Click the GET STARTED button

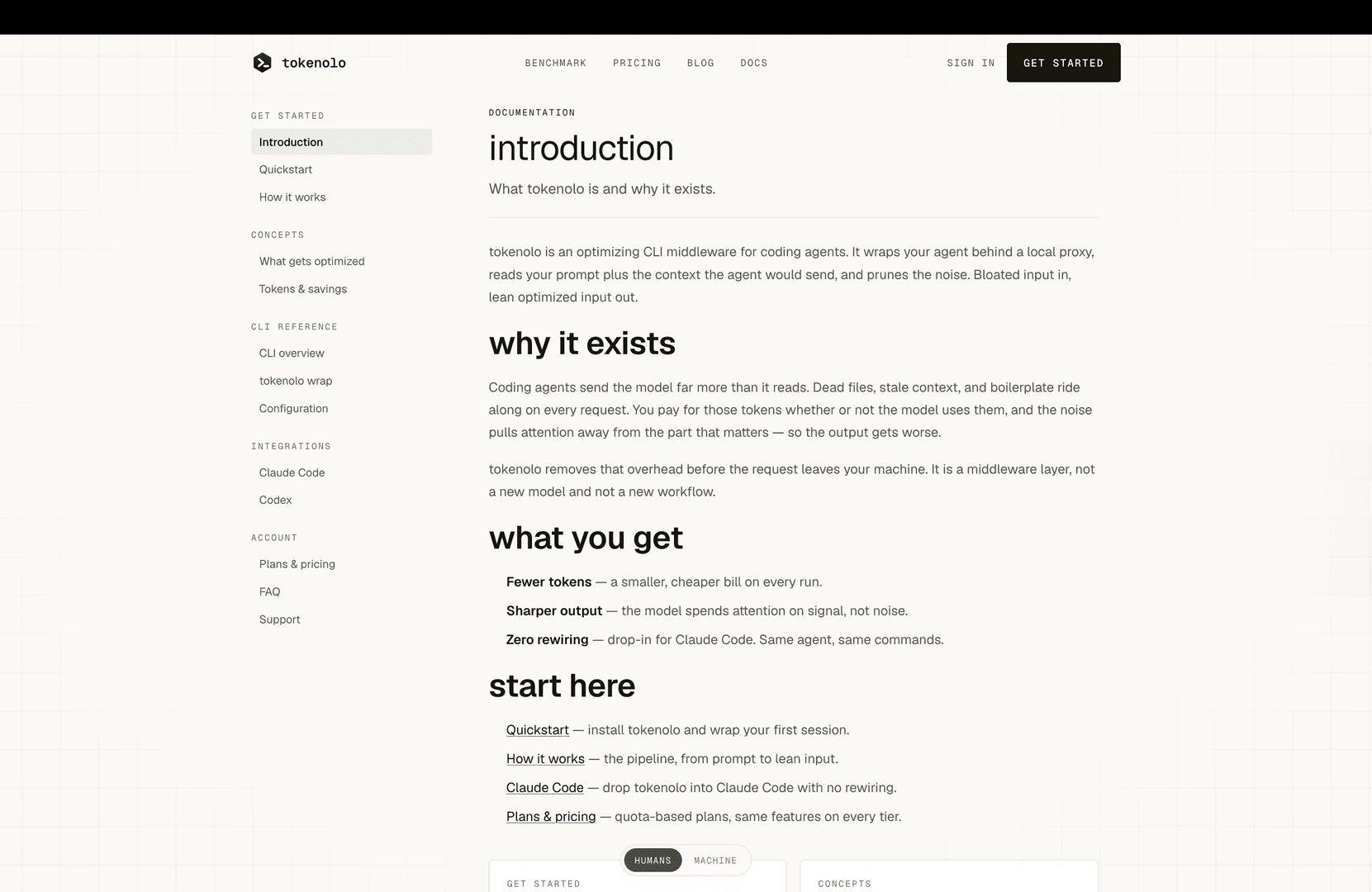[x=1063, y=63]
